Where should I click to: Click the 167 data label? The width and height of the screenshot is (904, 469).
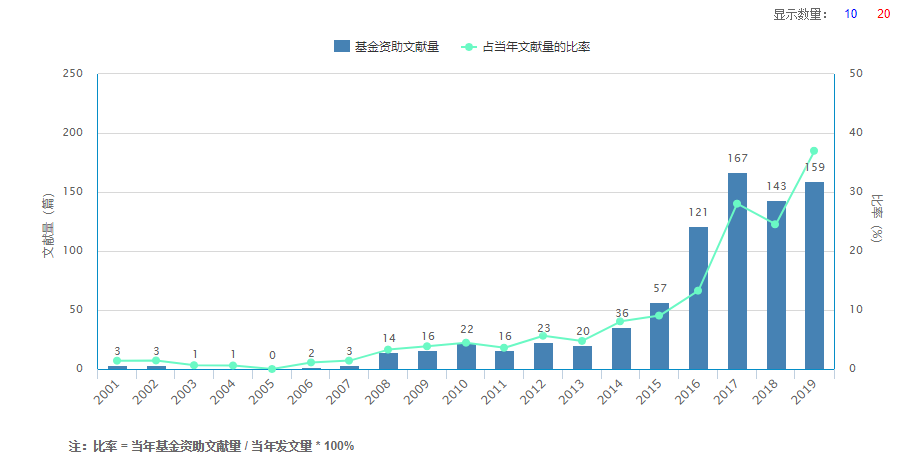(x=737, y=158)
